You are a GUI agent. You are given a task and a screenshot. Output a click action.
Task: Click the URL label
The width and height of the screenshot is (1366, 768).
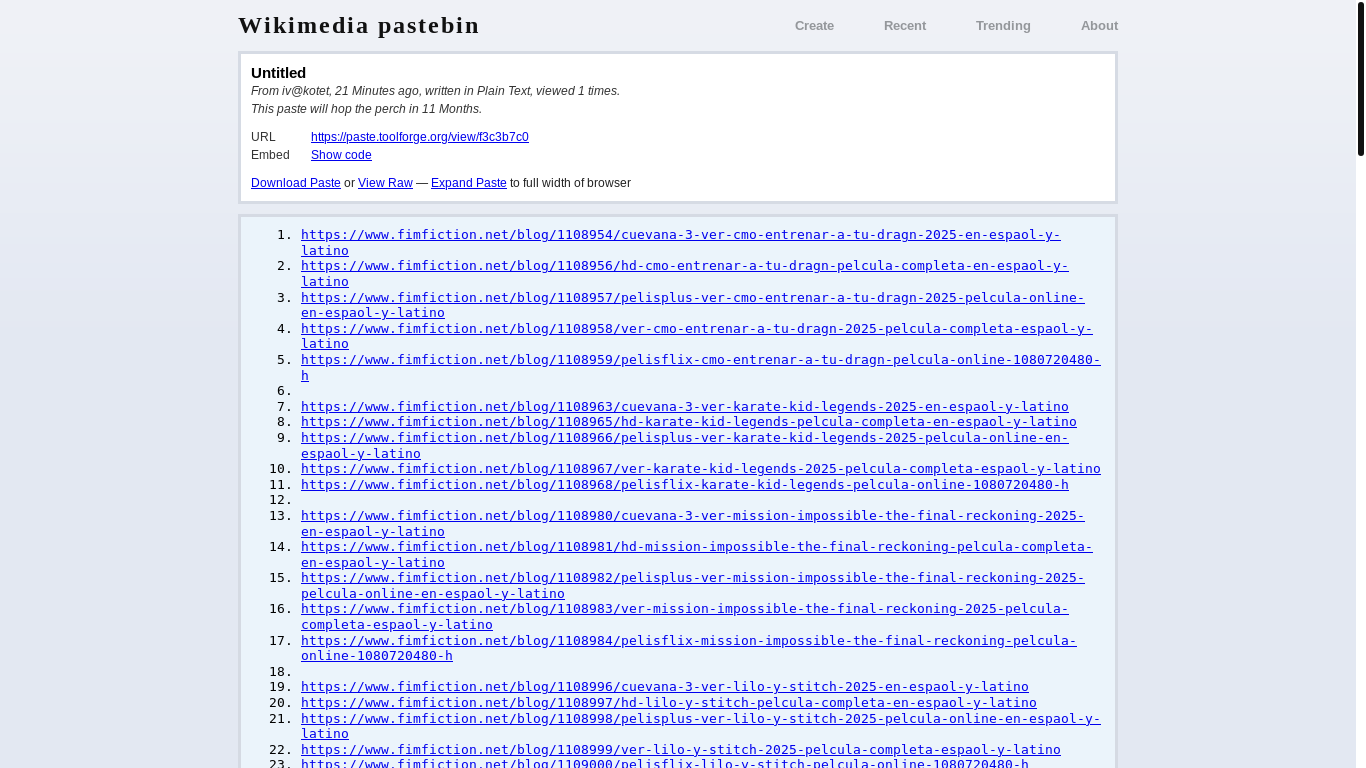coord(263,137)
